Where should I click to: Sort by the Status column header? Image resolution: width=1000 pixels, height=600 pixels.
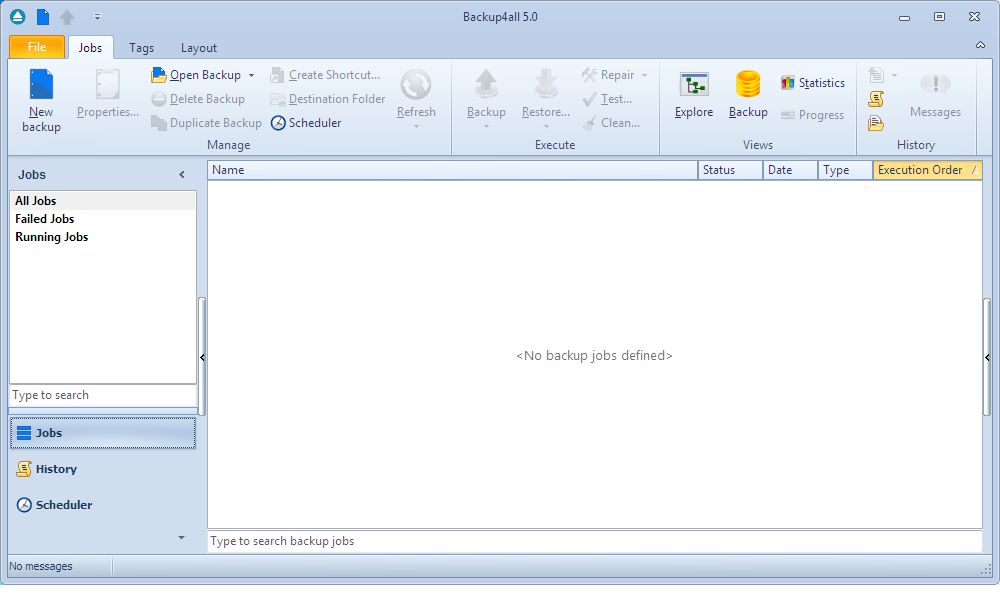(731, 170)
